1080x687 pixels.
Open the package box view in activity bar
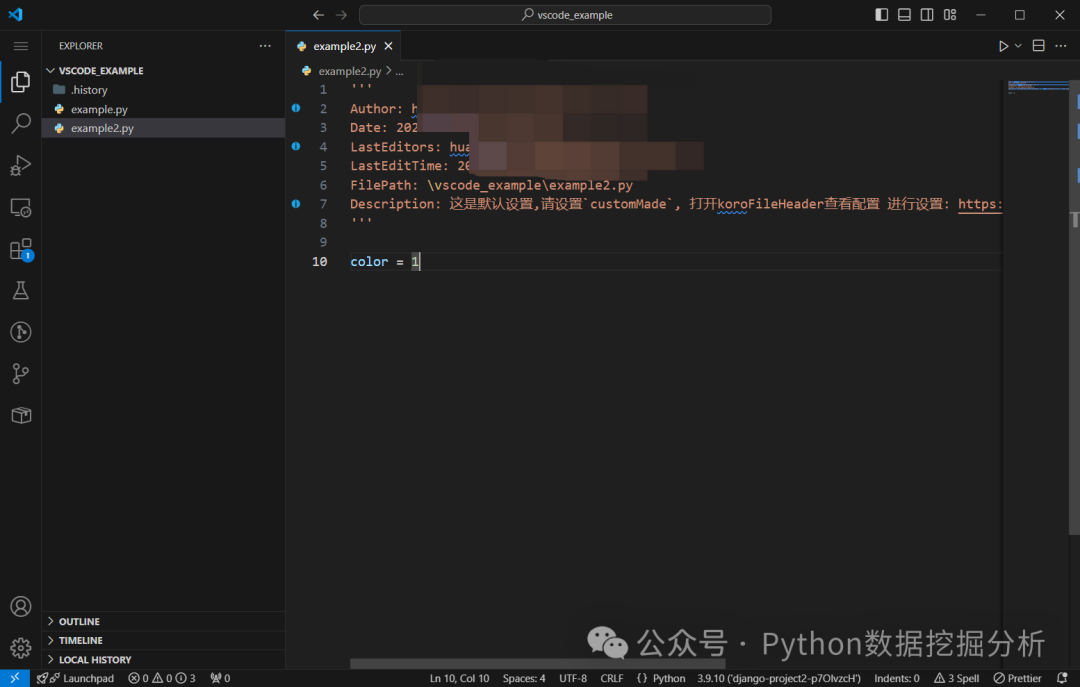click(21, 416)
